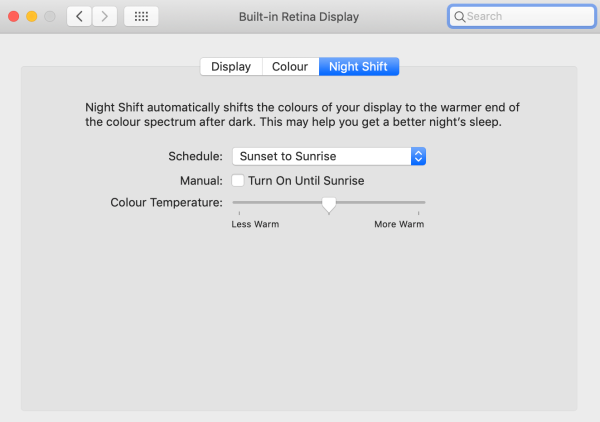The width and height of the screenshot is (600, 422).
Task: Click the blue arrows on Schedule popup
Action: [x=418, y=156]
